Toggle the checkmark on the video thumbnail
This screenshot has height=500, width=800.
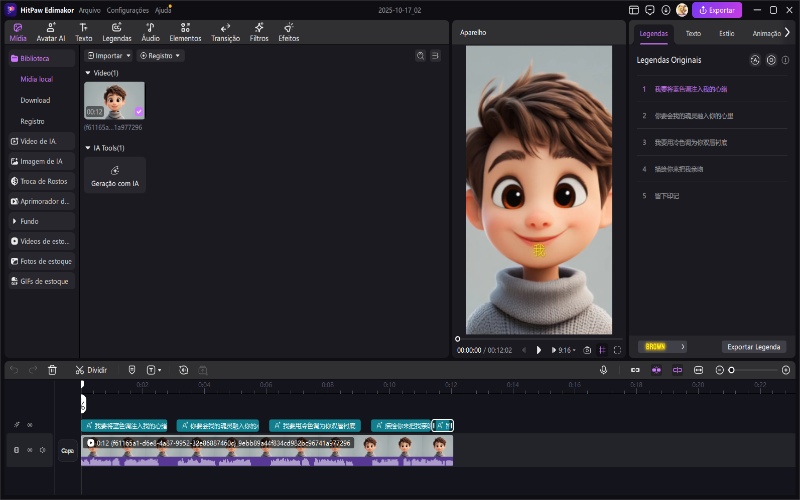(x=139, y=112)
